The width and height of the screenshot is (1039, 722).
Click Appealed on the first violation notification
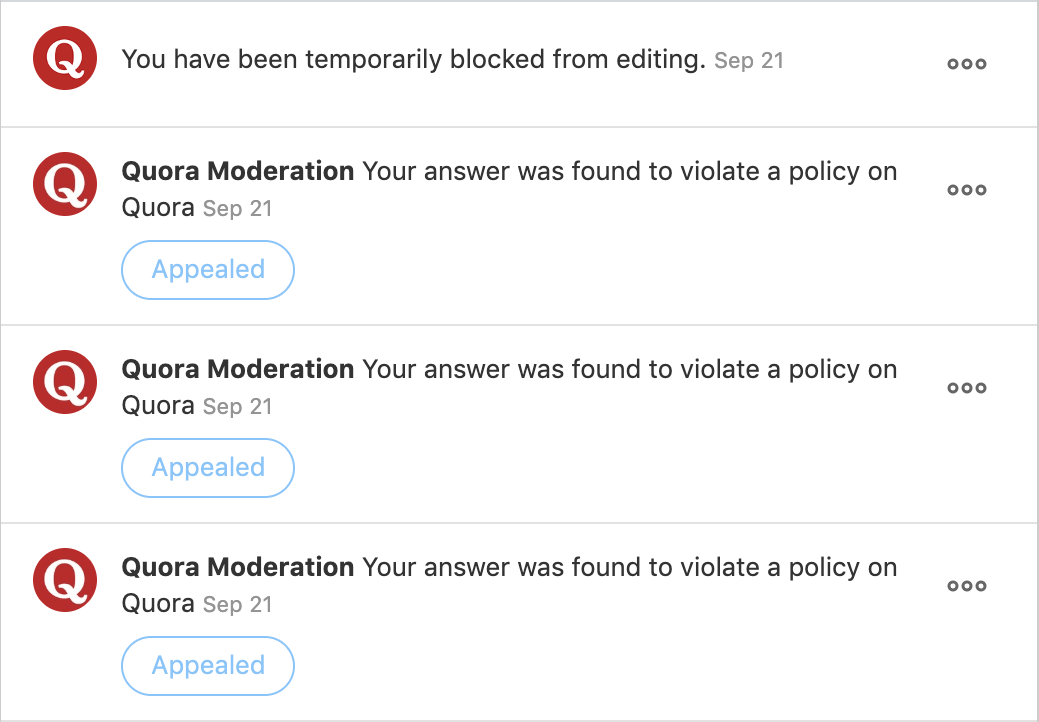click(x=207, y=270)
